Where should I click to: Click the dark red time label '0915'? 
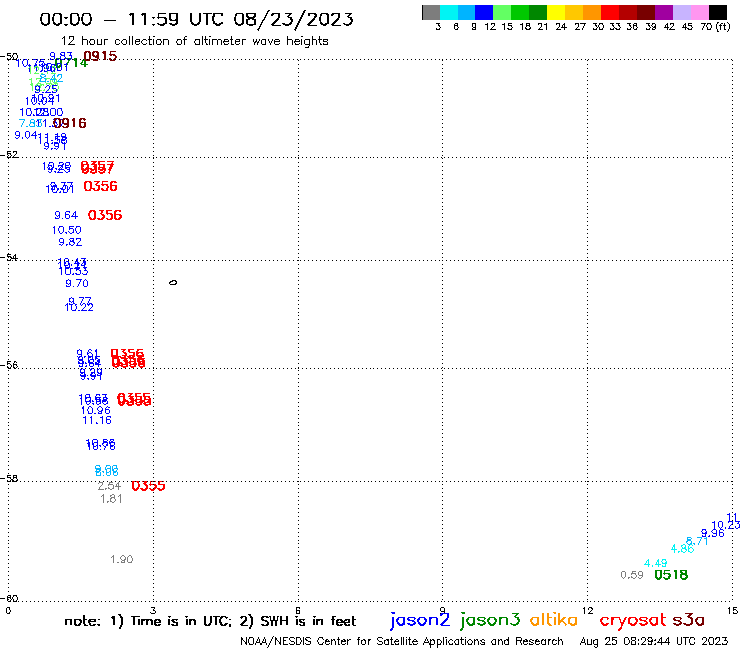coord(100,56)
